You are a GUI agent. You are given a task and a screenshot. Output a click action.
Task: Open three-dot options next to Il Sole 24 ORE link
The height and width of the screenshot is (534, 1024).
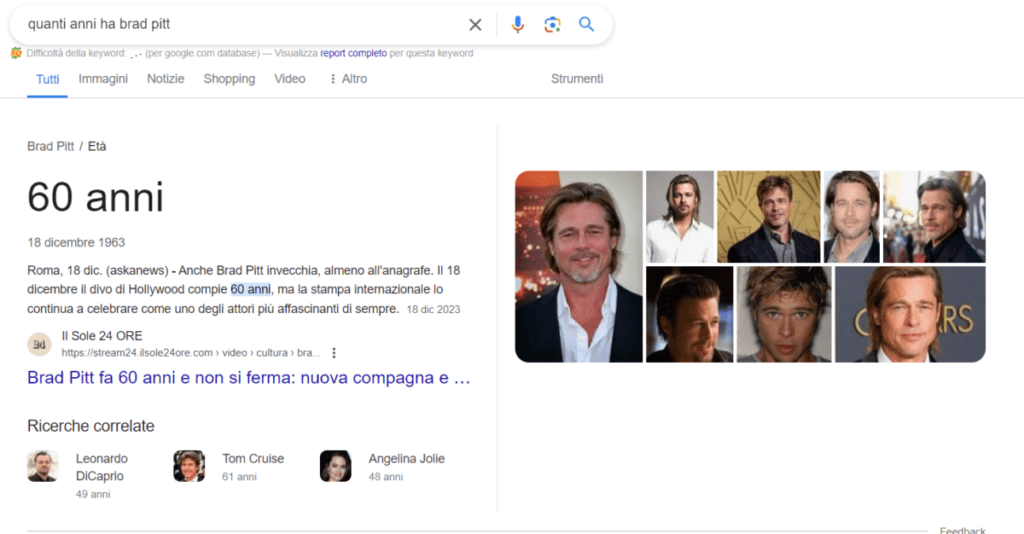pyautogui.click(x=334, y=353)
